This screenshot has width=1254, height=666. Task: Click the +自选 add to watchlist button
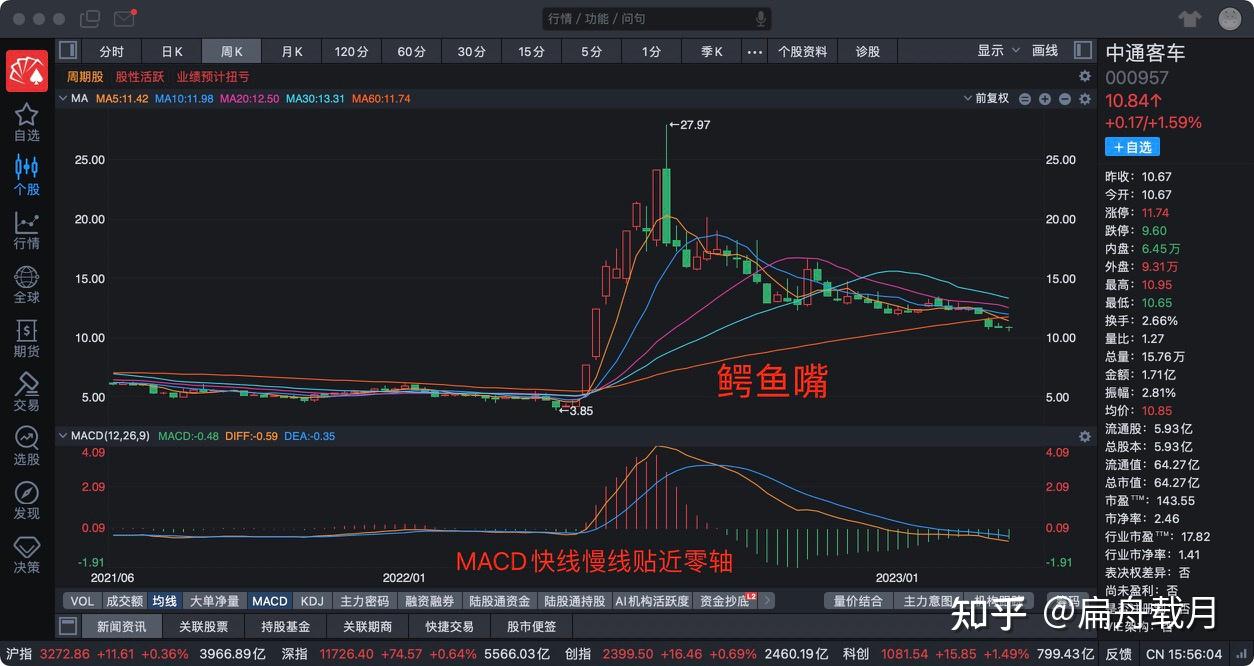point(1132,146)
